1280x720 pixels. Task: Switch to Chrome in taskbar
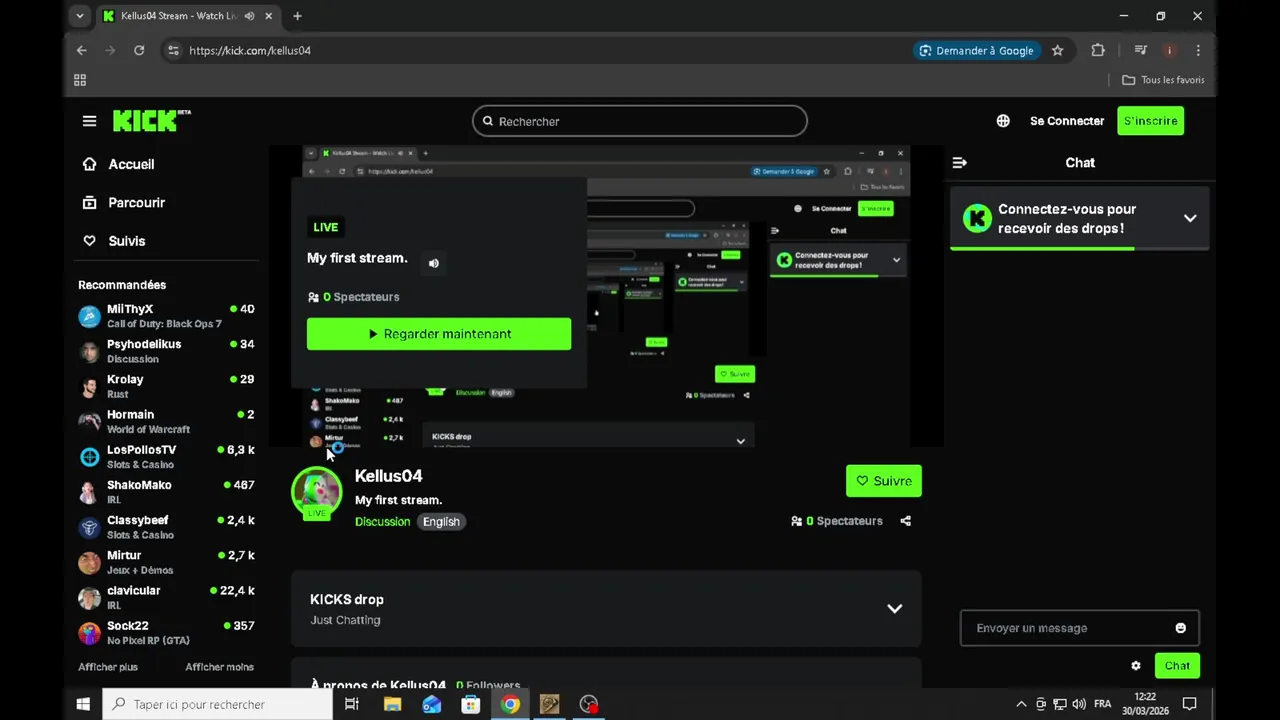click(x=510, y=704)
